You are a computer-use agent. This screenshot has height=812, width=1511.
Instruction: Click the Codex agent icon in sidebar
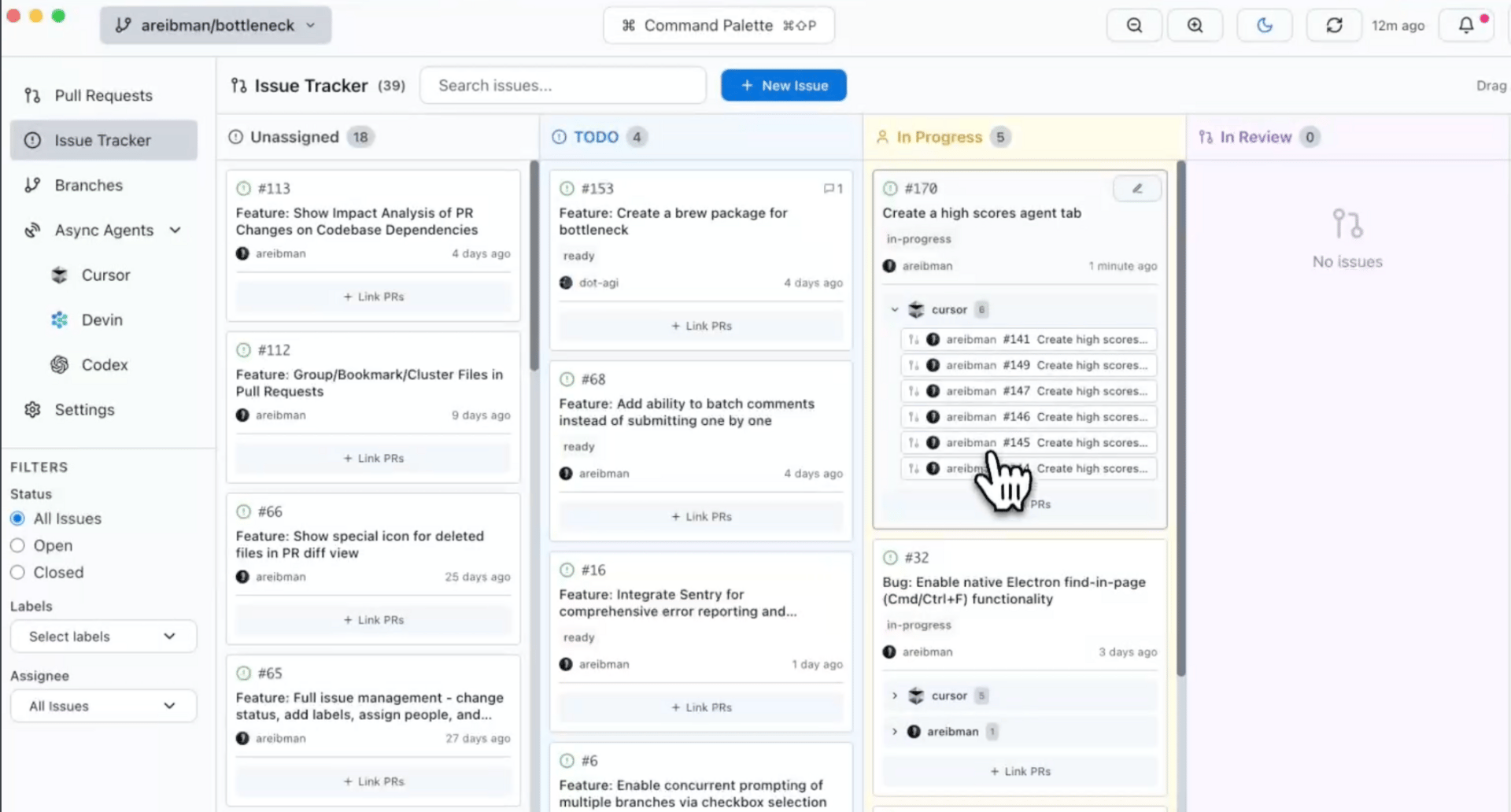click(x=60, y=365)
